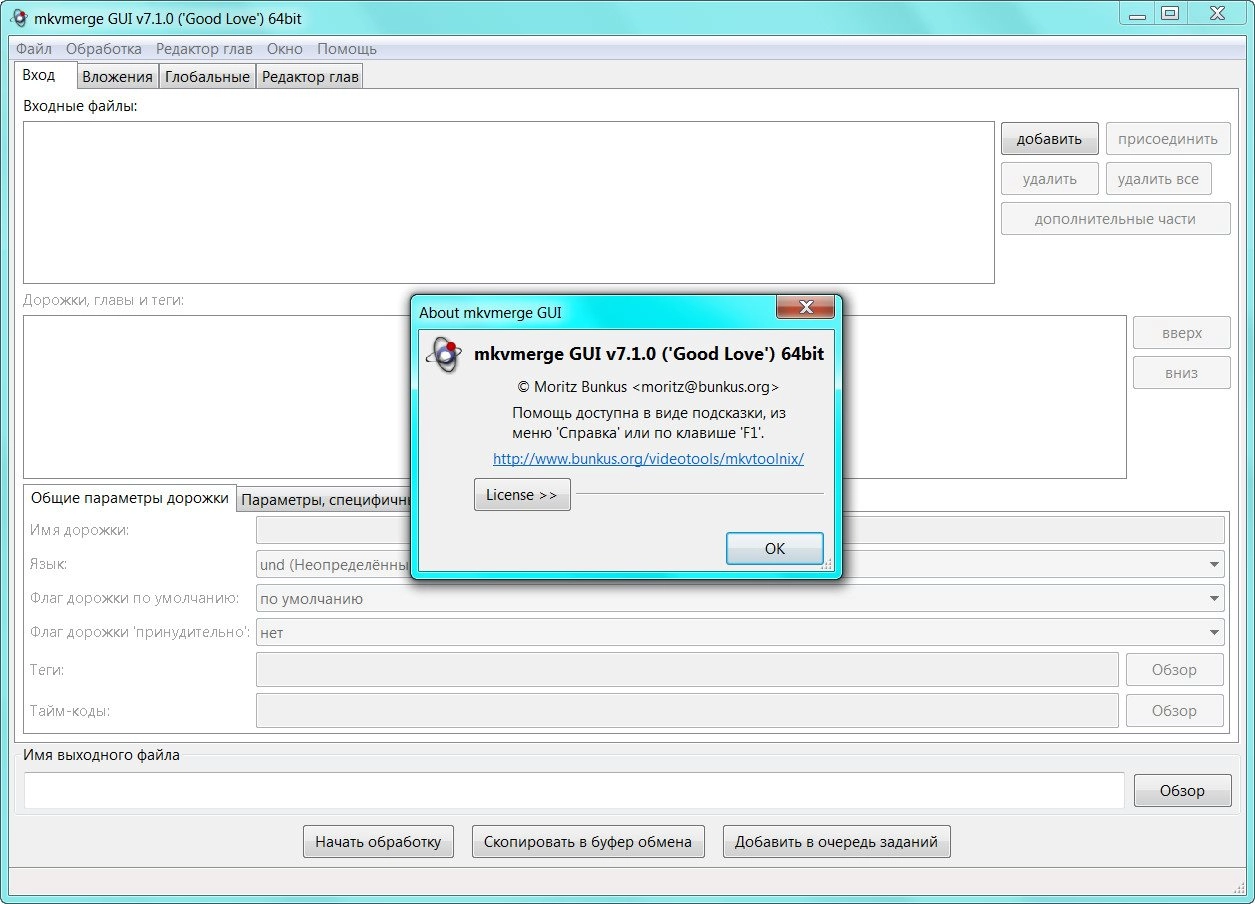Click the Начать обработку button
The height and width of the screenshot is (904, 1255).
pyautogui.click(x=378, y=842)
